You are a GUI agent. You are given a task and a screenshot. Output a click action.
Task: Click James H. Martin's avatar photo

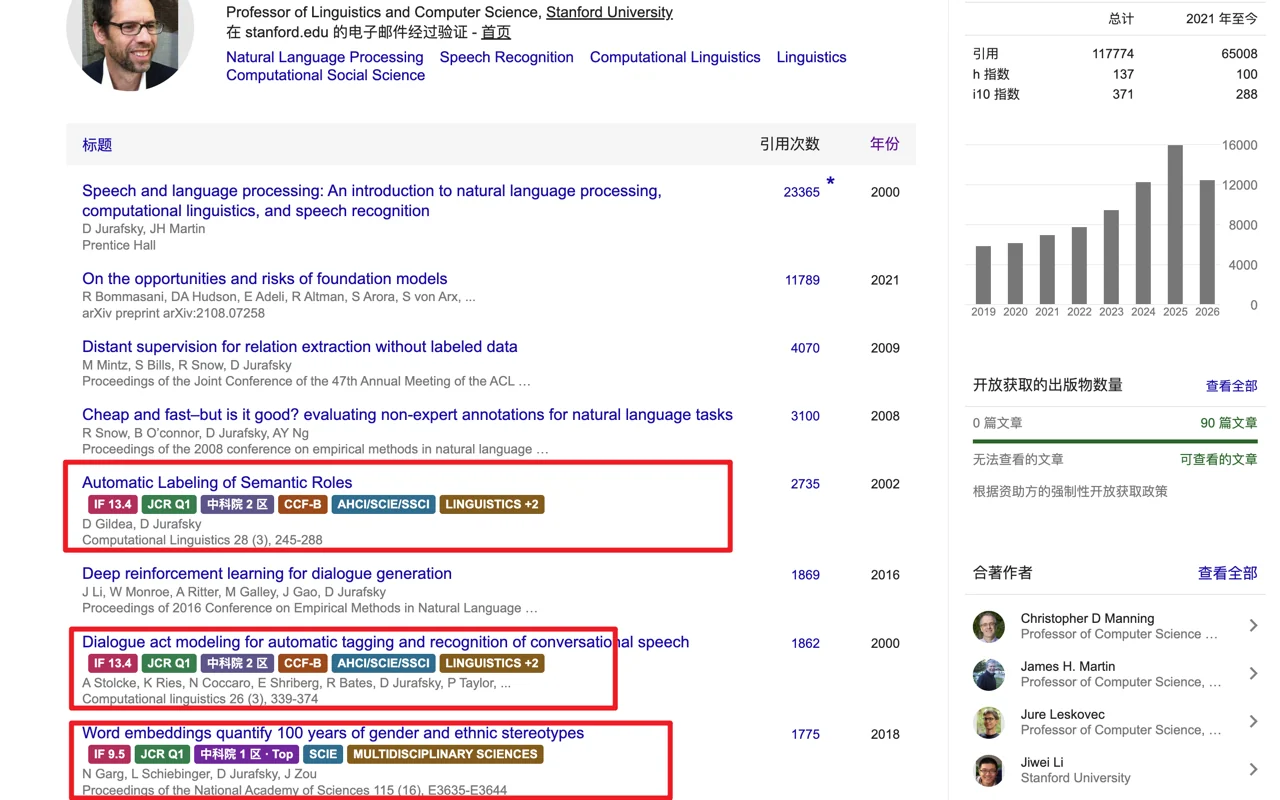[x=989, y=674]
